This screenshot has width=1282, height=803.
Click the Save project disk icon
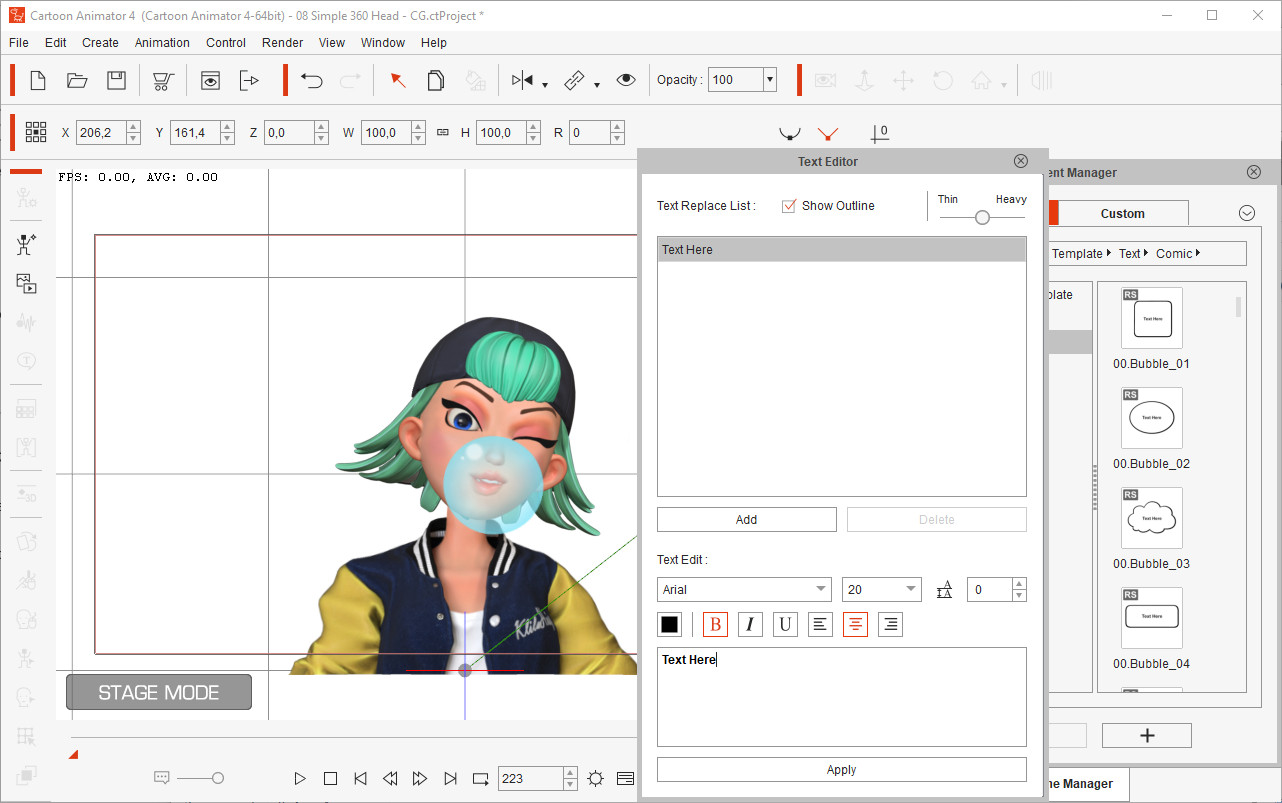pyautogui.click(x=117, y=81)
